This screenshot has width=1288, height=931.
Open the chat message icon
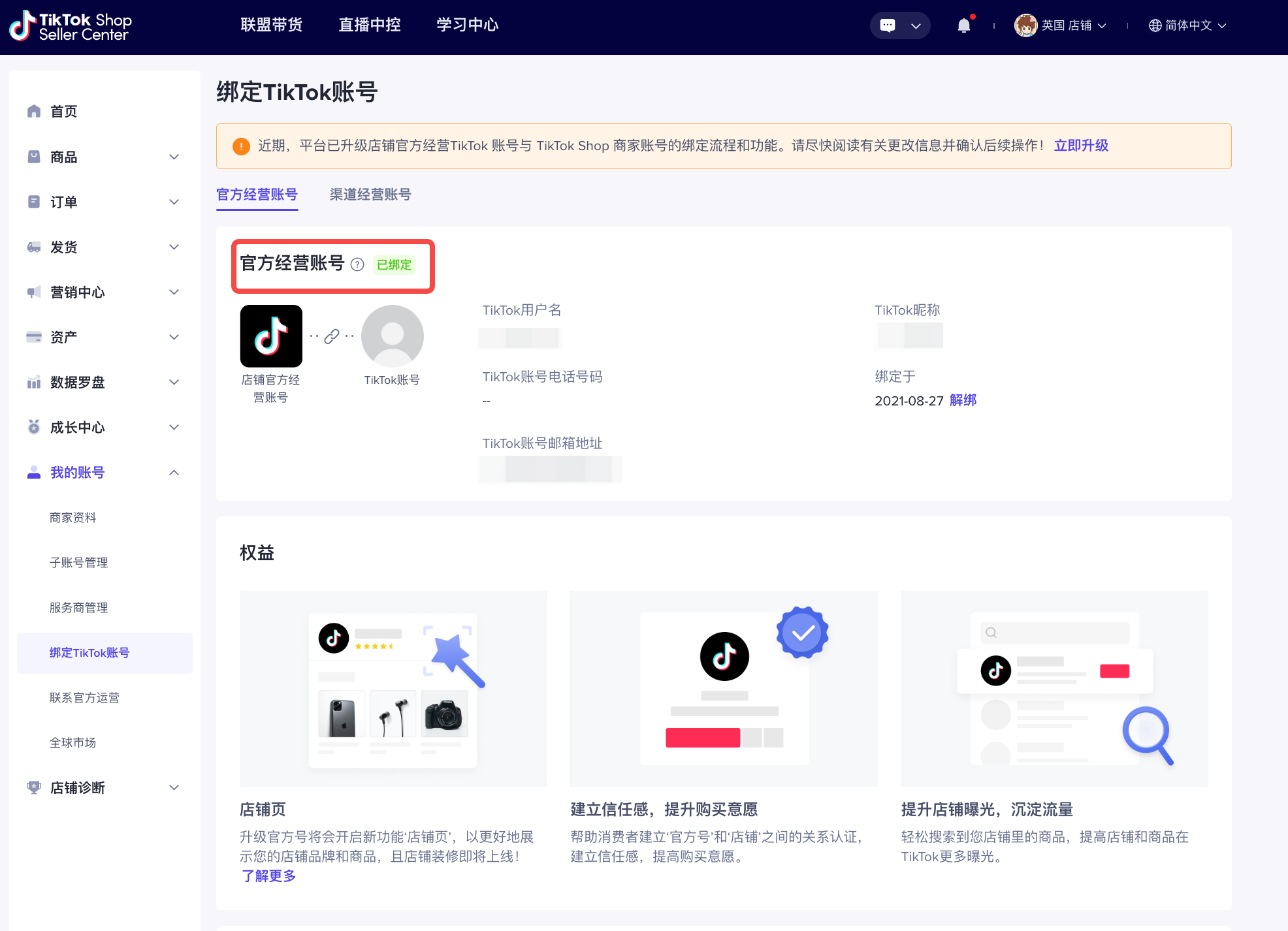(x=888, y=25)
